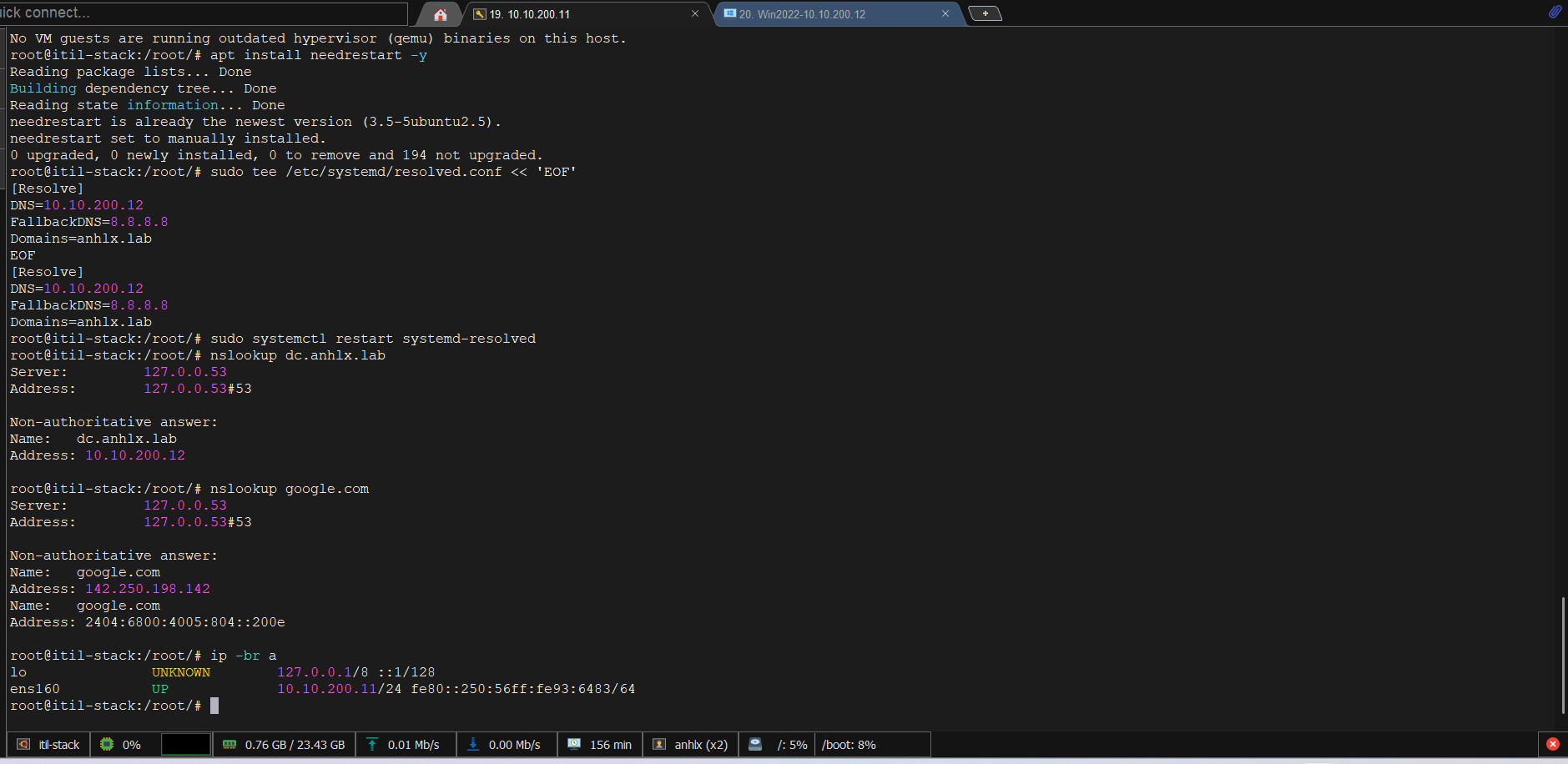The width and height of the screenshot is (1568, 764).
Task: Click the Quick connect input field
Action: click(200, 13)
